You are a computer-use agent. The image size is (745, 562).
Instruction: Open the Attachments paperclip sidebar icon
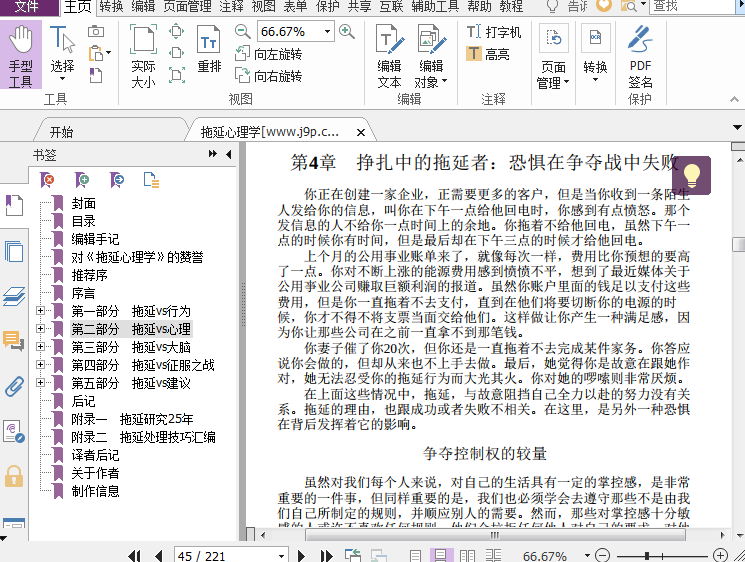tap(14, 386)
